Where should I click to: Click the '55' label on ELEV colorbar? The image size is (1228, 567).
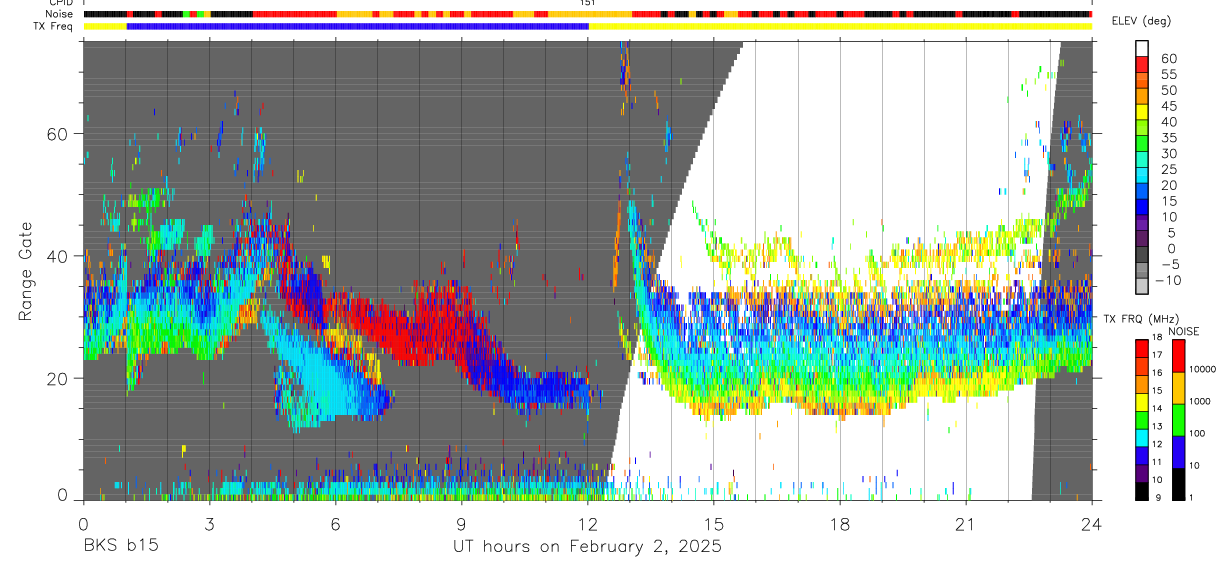pyautogui.click(x=1168, y=74)
